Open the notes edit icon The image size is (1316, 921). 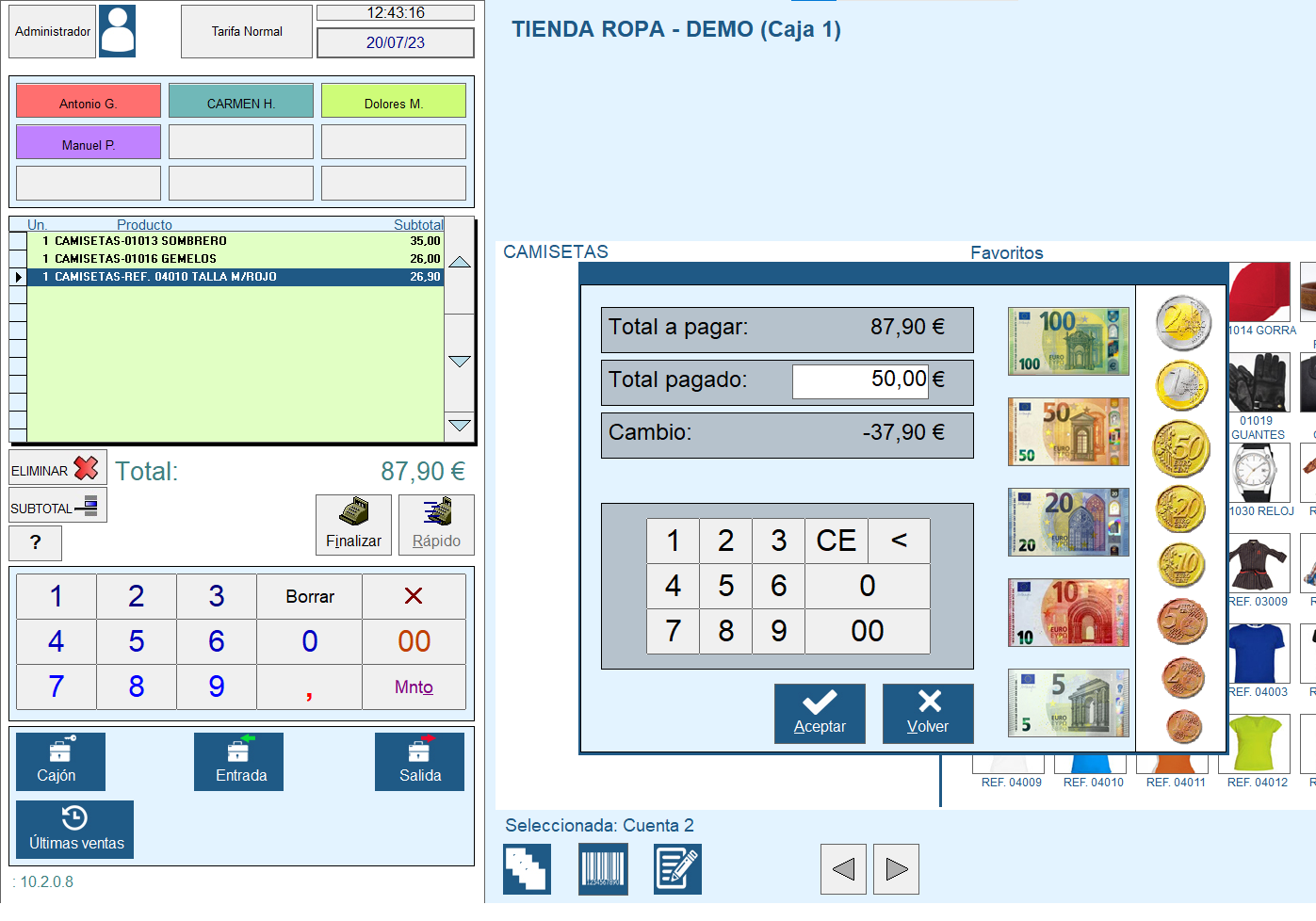[x=677, y=868]
